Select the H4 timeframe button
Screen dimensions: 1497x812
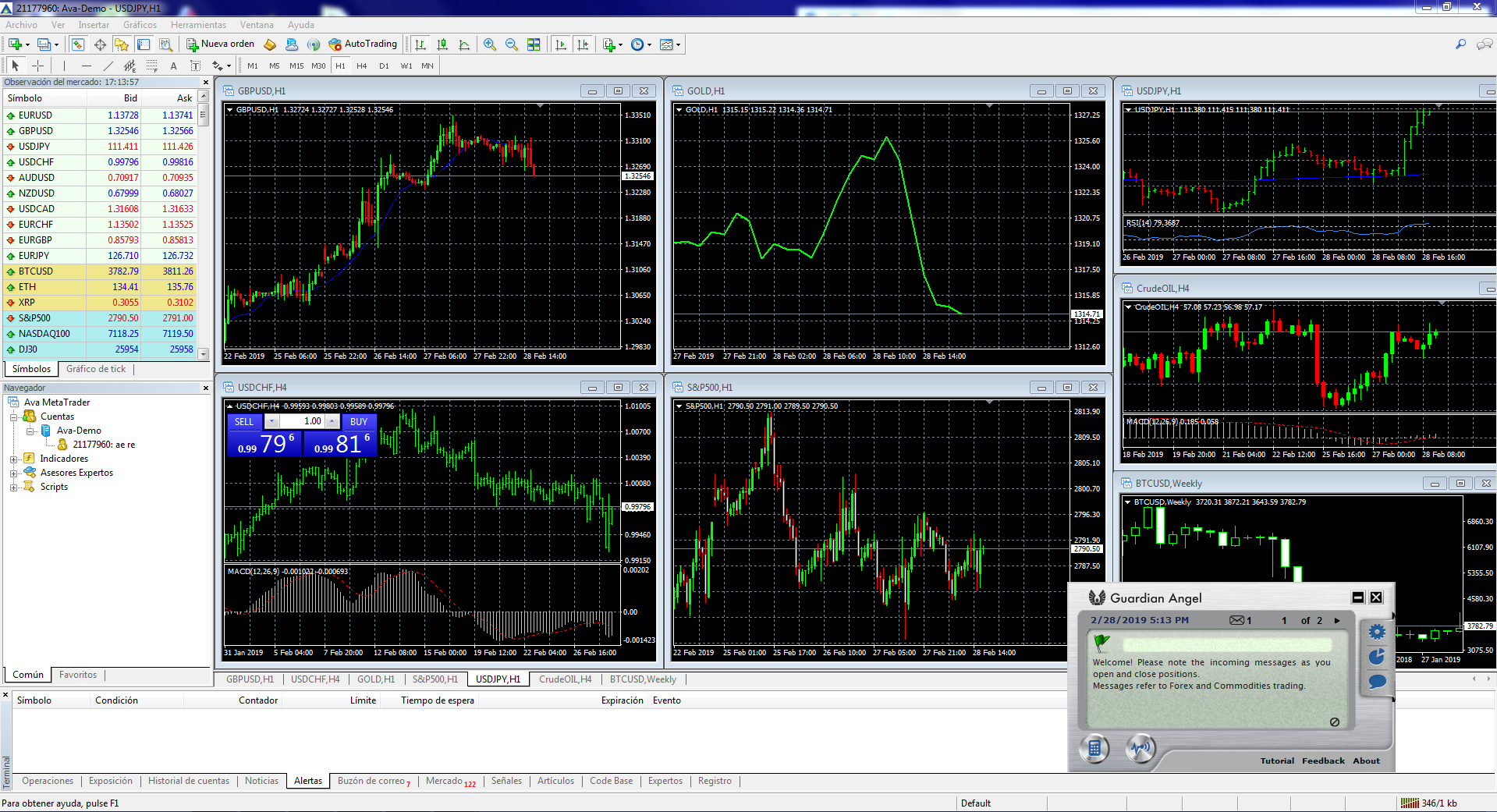point(362,66)
